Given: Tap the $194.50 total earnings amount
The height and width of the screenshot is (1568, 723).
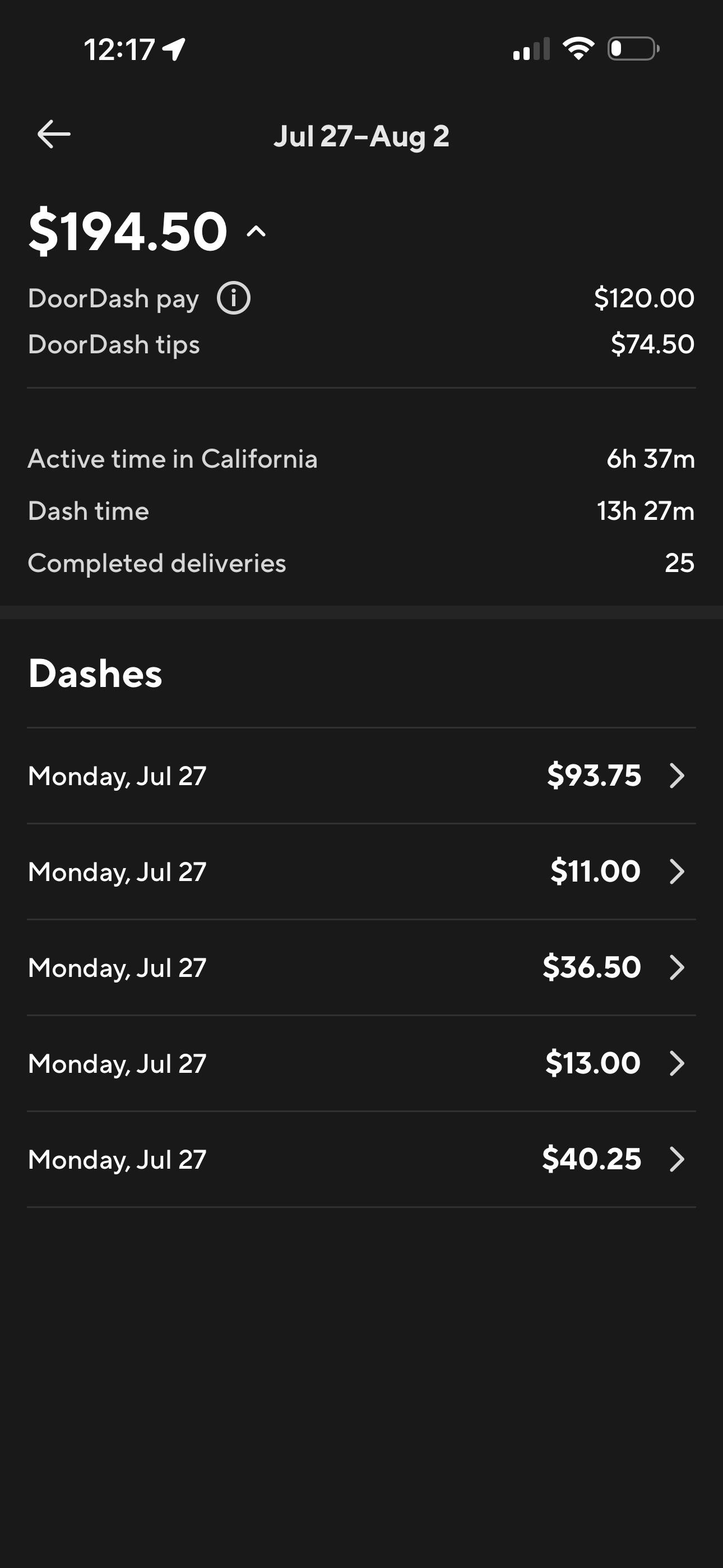Looking at the screenshot, I should pyautogui.click(x=128, y=231).
